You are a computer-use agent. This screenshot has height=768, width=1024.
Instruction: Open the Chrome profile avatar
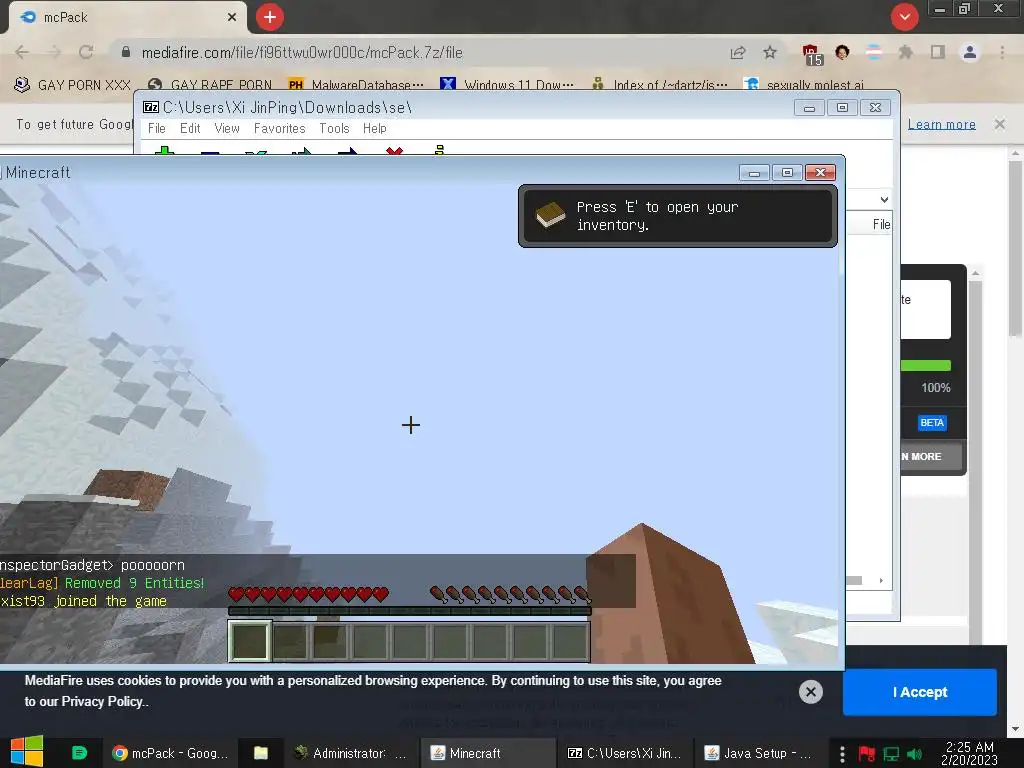click(x=970, y=52)
